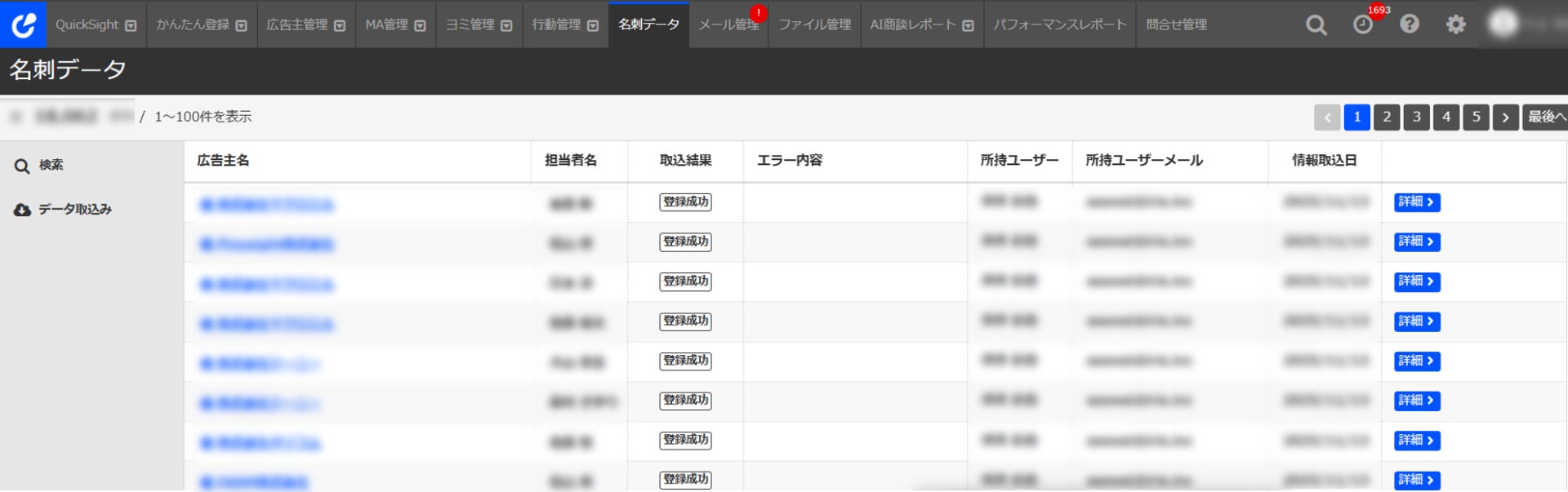Image resolution: width=1568 pixels, height=492 pixels.
Task: Expand the 広告主管理 dropdown menu
Action: click(x=340, y=26)
